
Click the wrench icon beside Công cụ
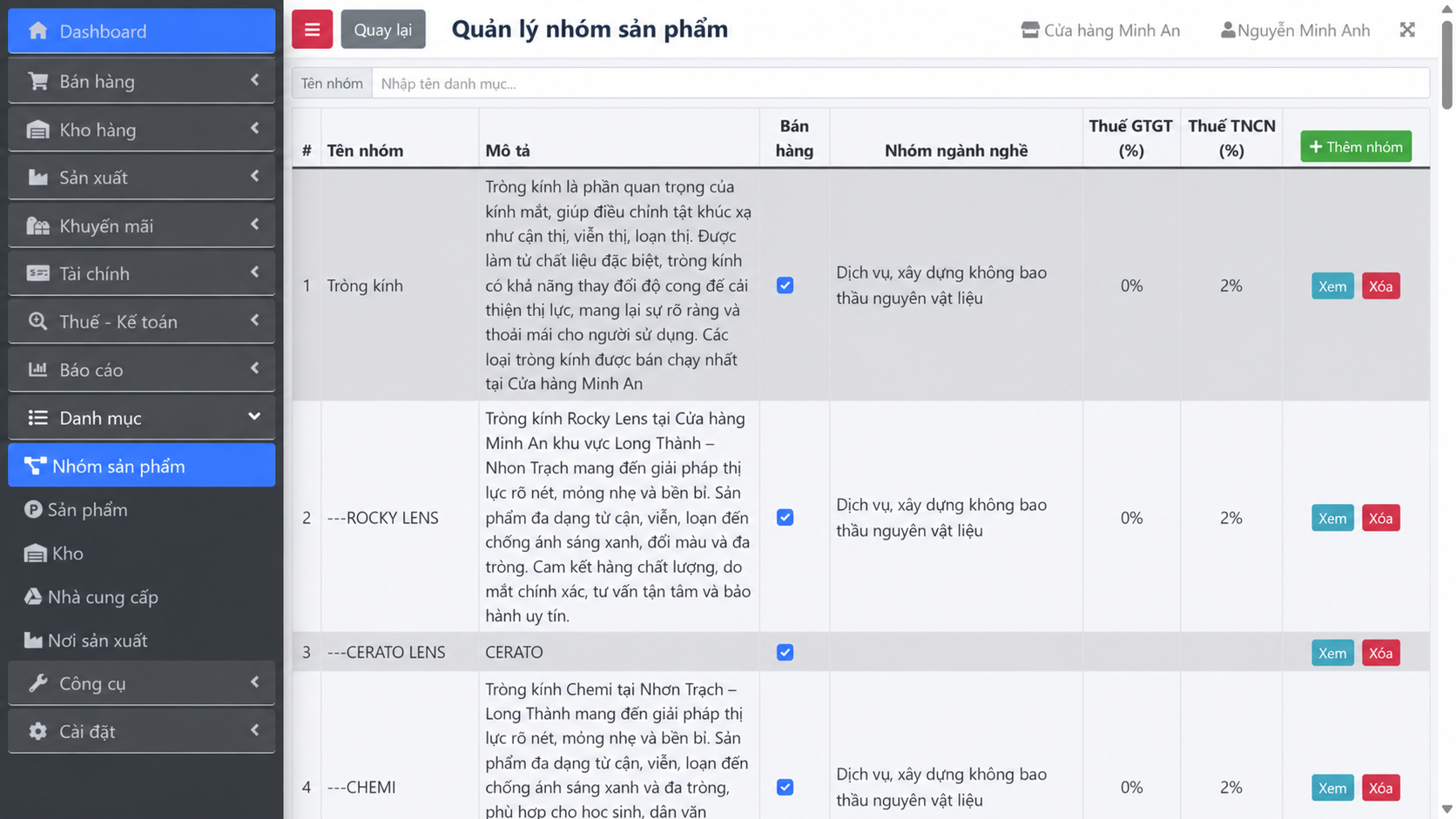coord(37,683)
